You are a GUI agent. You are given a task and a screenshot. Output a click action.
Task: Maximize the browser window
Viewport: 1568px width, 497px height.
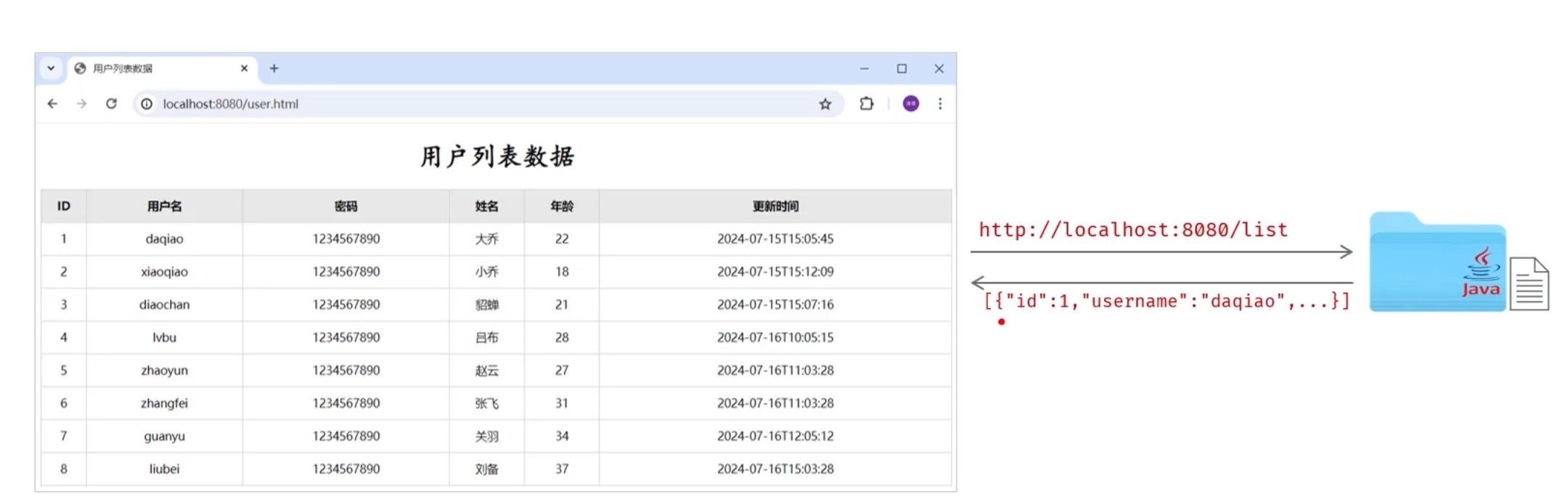point(902,68)
